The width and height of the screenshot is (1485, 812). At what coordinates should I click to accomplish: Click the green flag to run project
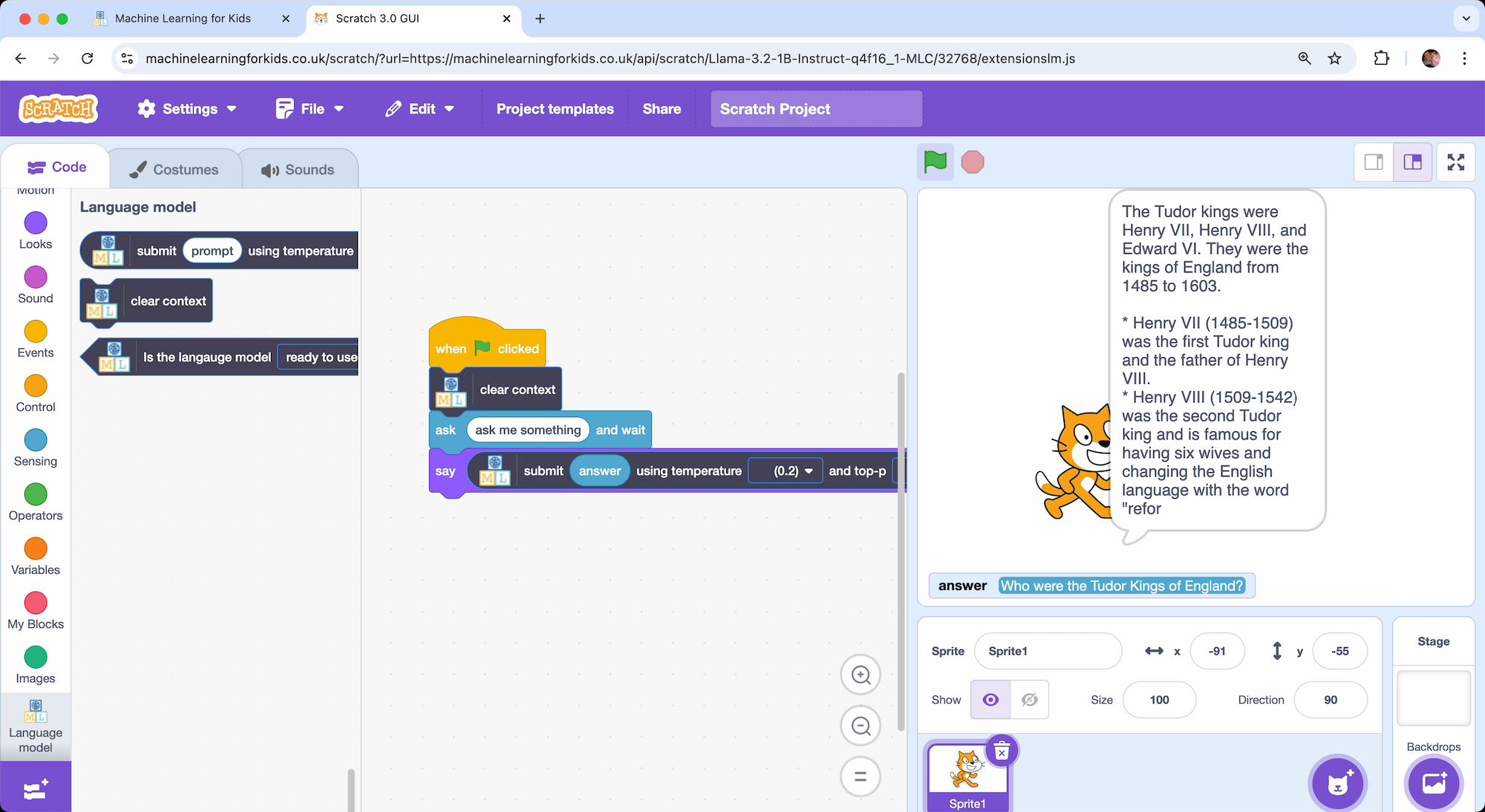pyautogui.click(x=935, y=162)
